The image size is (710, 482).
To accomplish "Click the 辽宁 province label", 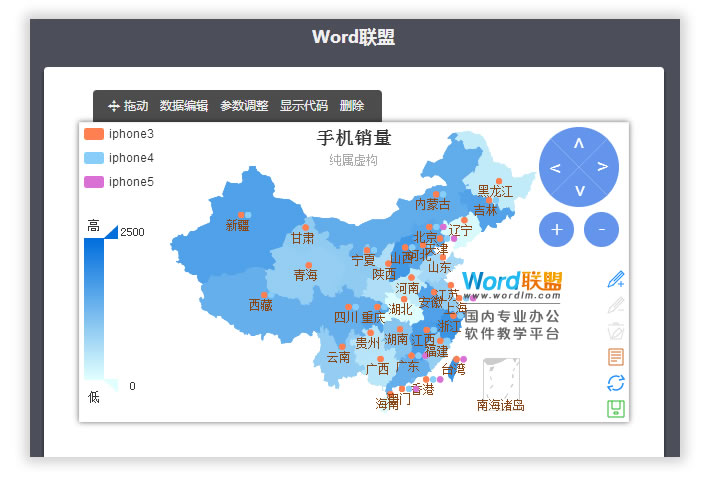I will click(x=461, y=230).
